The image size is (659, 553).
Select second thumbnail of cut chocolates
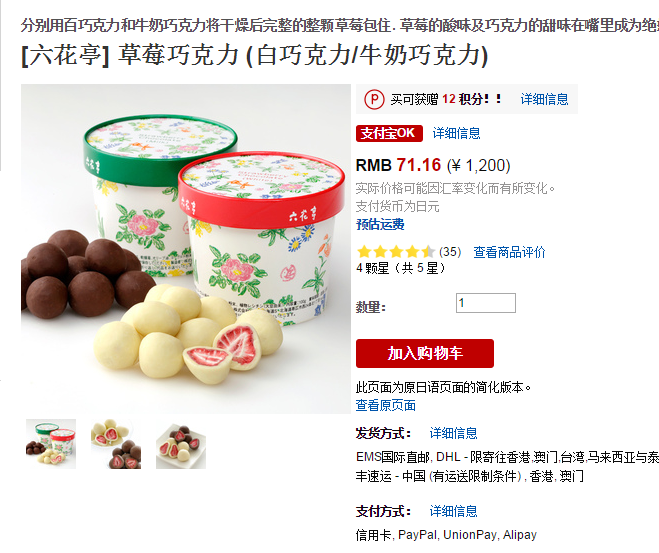(x=116, y=444)
